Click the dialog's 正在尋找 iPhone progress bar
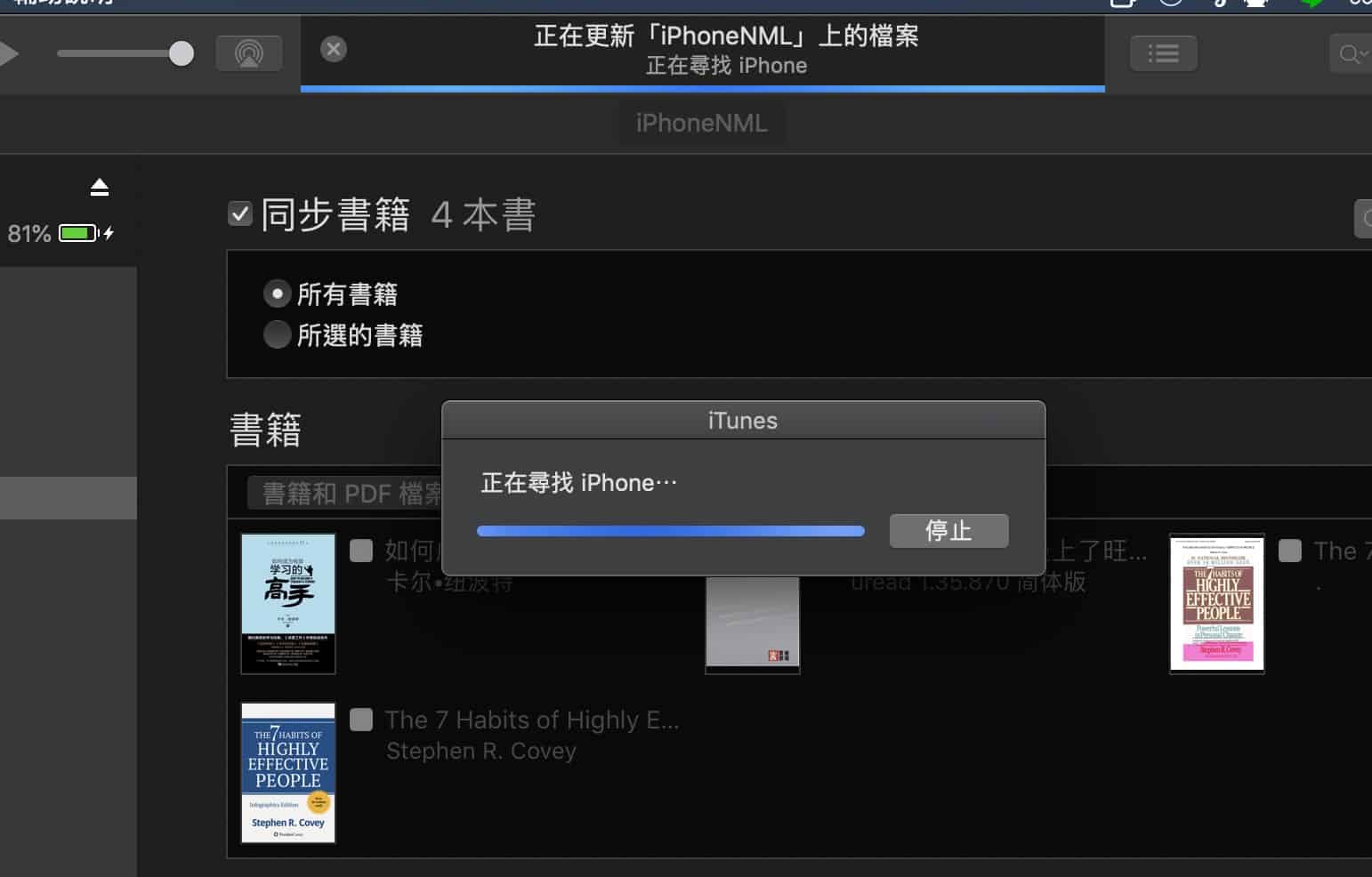Viewport: 1372px width, 877px height. [x=671, y=531]
